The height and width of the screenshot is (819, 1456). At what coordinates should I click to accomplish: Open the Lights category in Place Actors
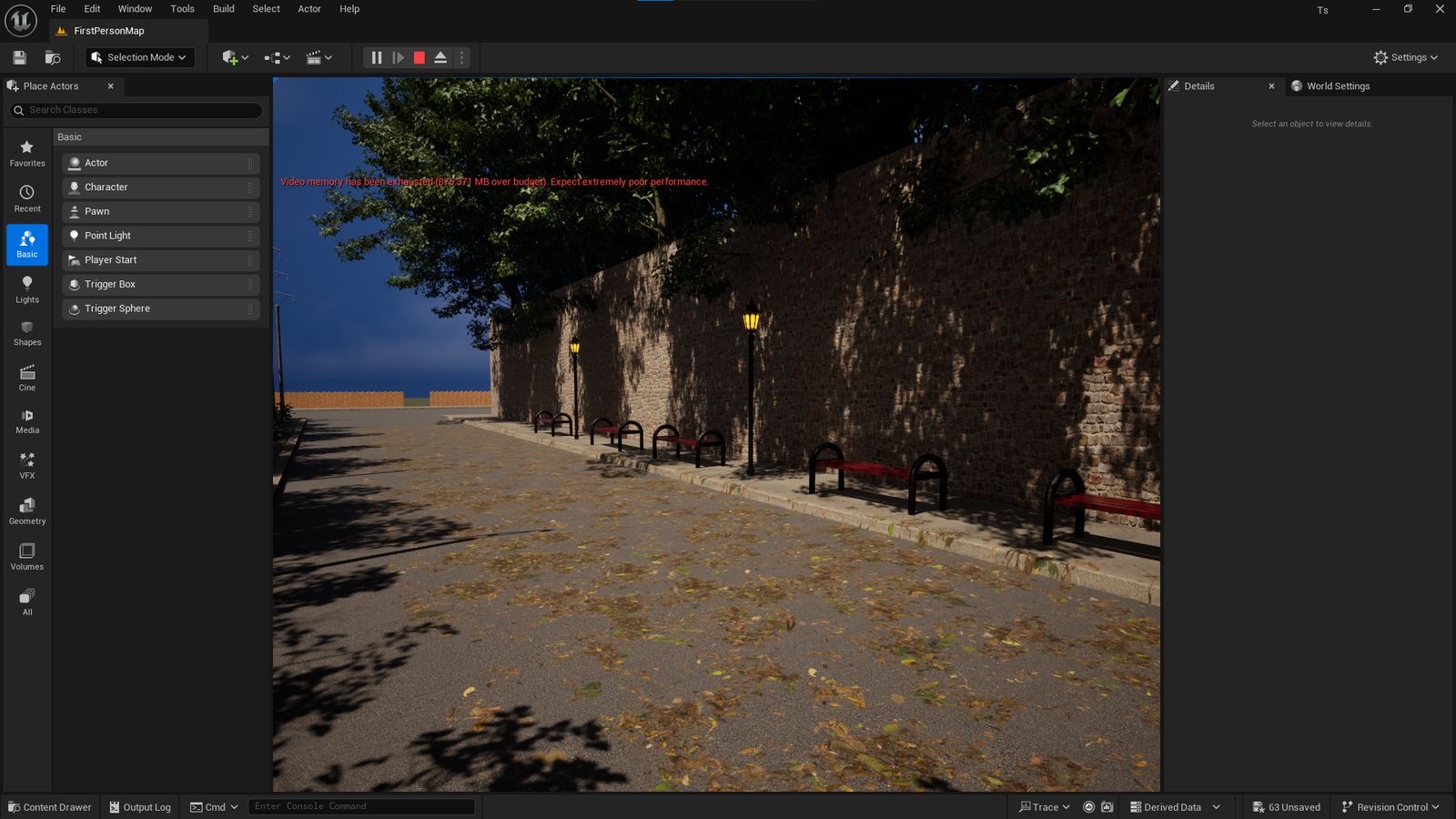tap(27, 289)
